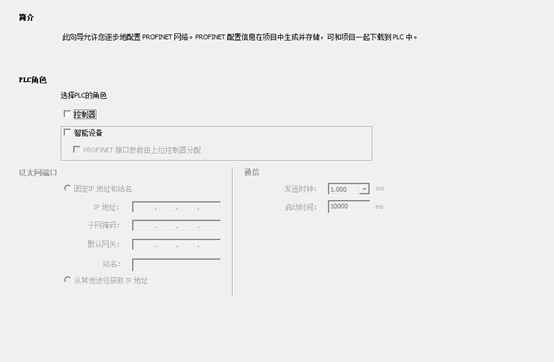554x362 pixels.
Task: Click the 从其他途径获取 IP 地址 label text
Action: click(111, 281)
